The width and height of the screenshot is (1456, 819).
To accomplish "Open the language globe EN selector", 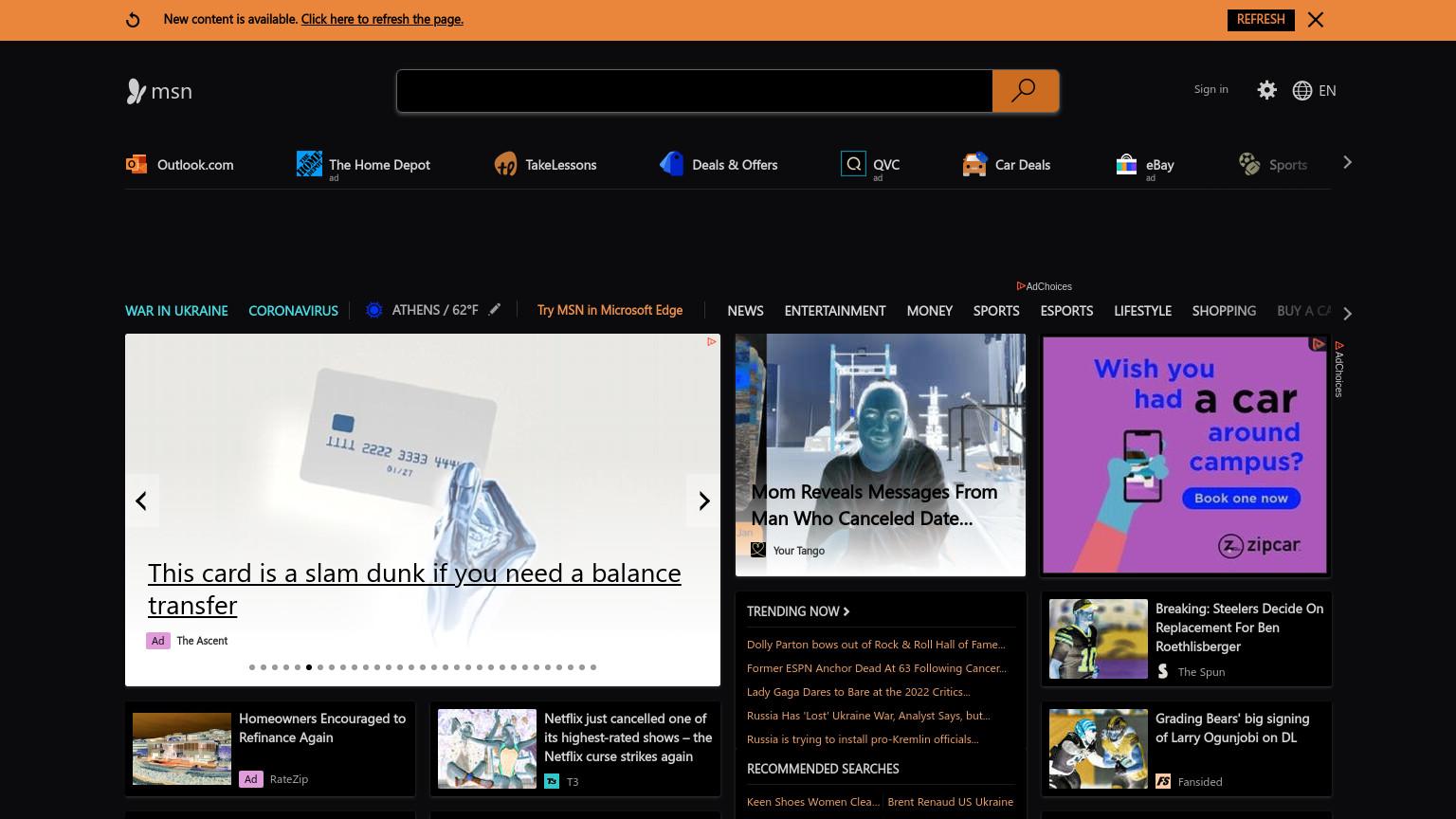I will pyautogui.click(x=1314, y=91).
